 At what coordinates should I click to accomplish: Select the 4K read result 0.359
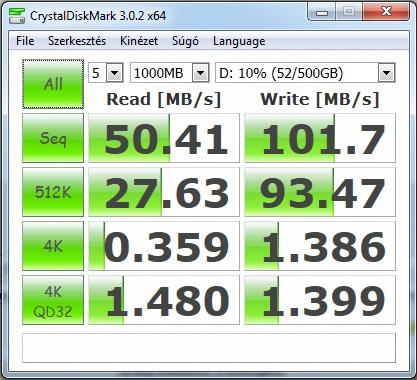coord(164,246)
